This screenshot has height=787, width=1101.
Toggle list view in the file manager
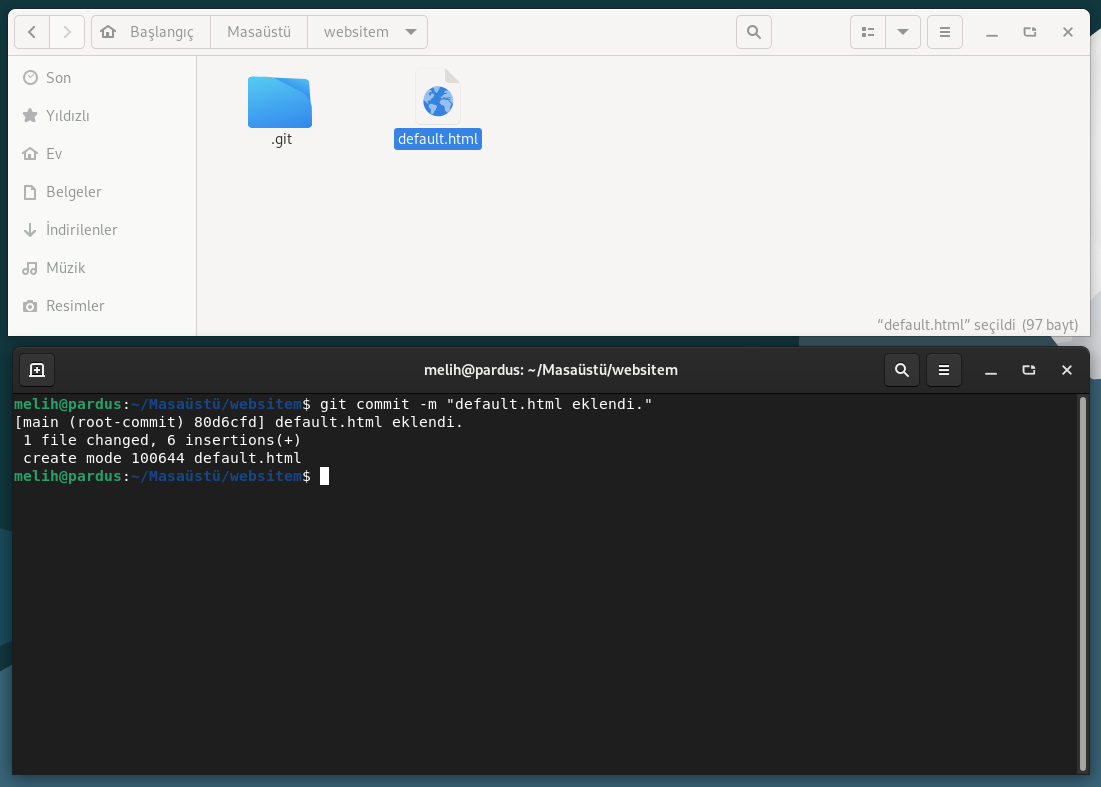coord(868,32)
